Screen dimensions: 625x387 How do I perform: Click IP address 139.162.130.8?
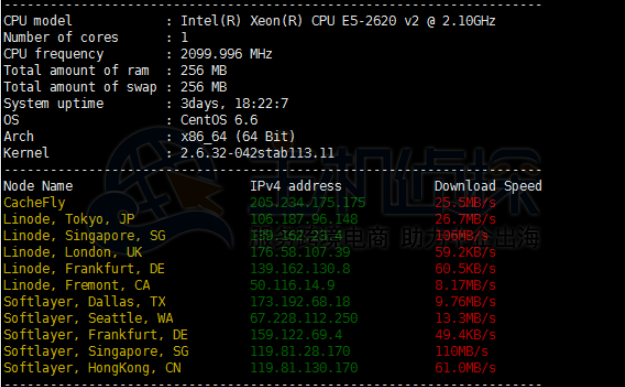click(x=300, y=269)
